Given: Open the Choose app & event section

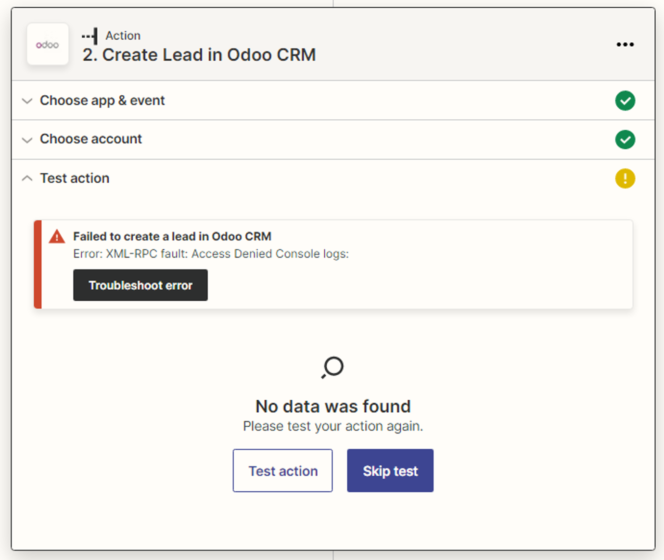Looking at the screenshot, I should pos(102,101).
